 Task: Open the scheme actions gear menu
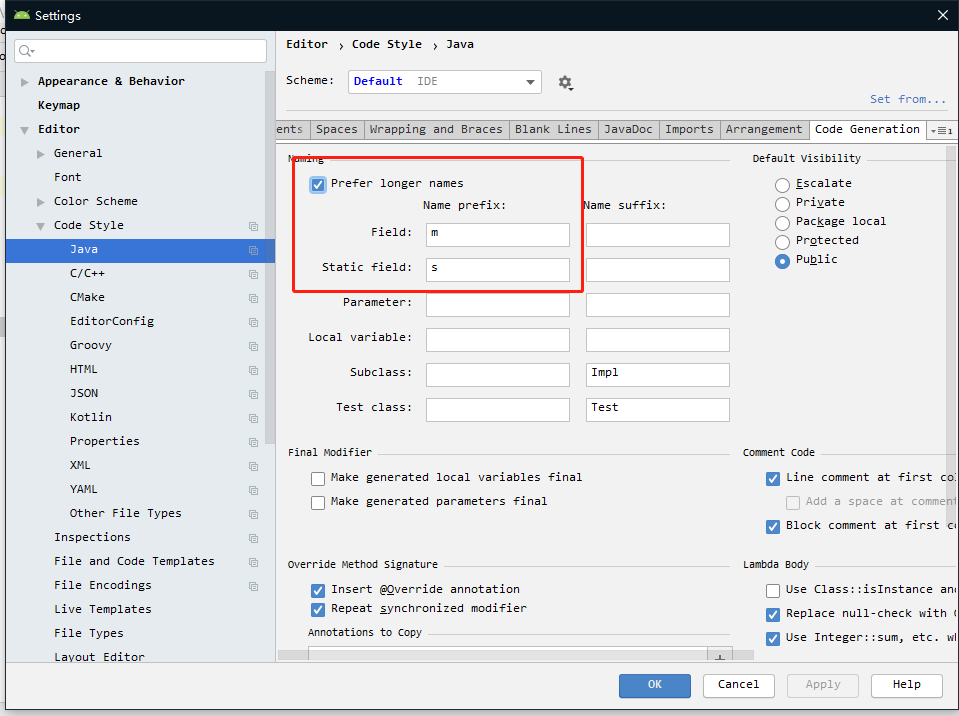click(x=565, y=83)
